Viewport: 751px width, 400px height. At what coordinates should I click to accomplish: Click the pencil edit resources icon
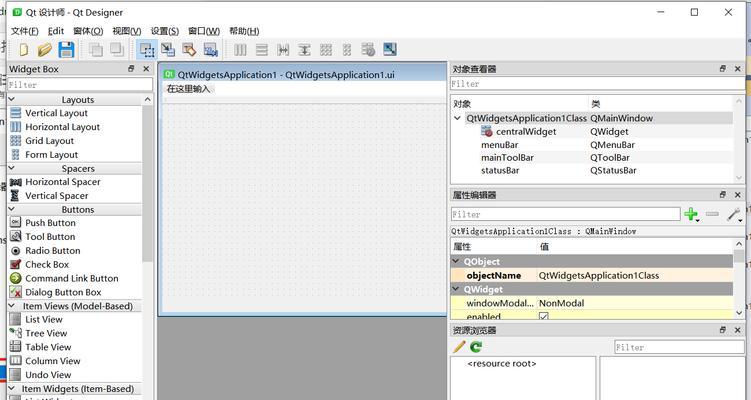click(459, 347)
